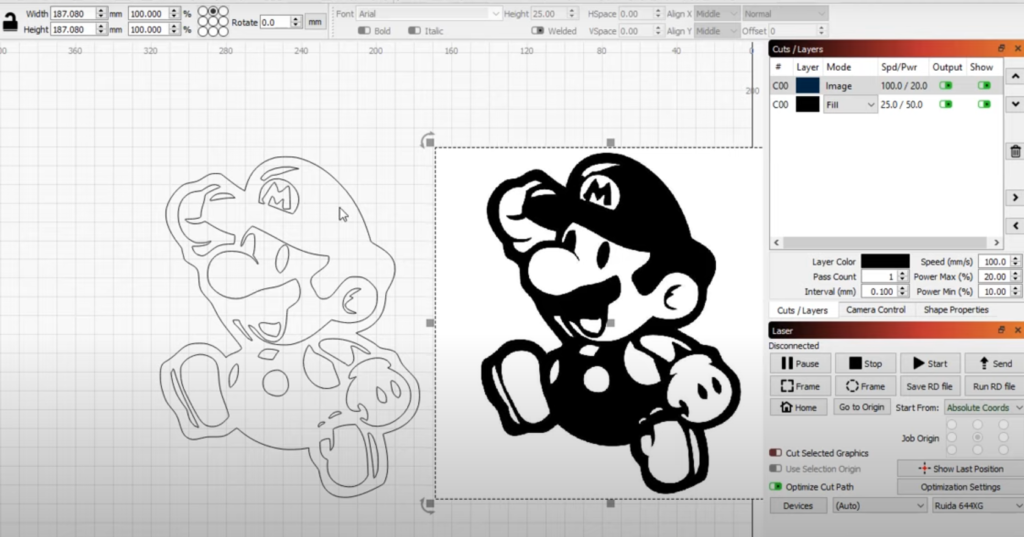This screenshot has height=537, width=1024.
Task: Click the aspect ratio lock icon
Action: coord(10,21)
